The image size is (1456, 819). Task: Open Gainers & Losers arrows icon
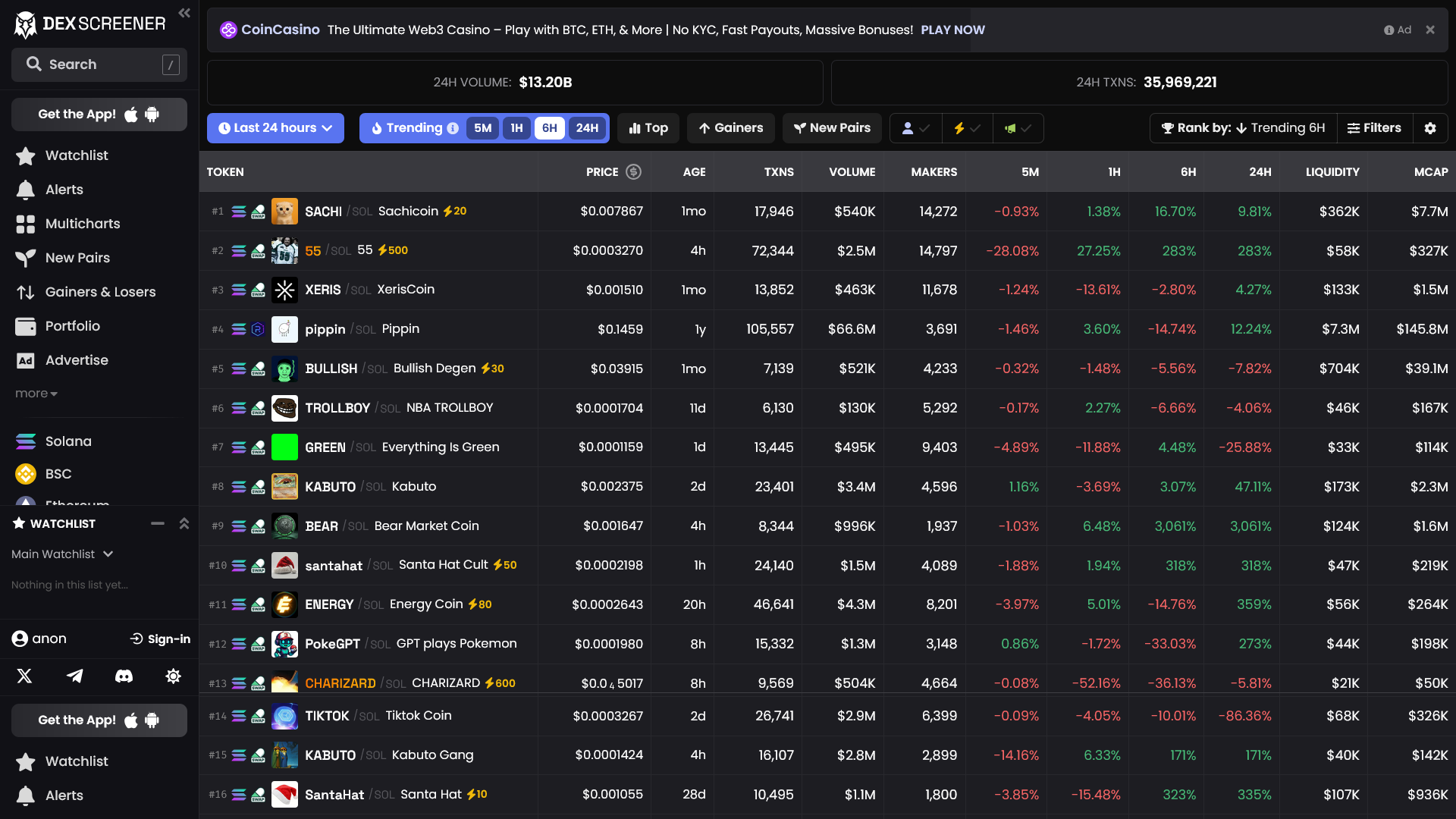26,292
